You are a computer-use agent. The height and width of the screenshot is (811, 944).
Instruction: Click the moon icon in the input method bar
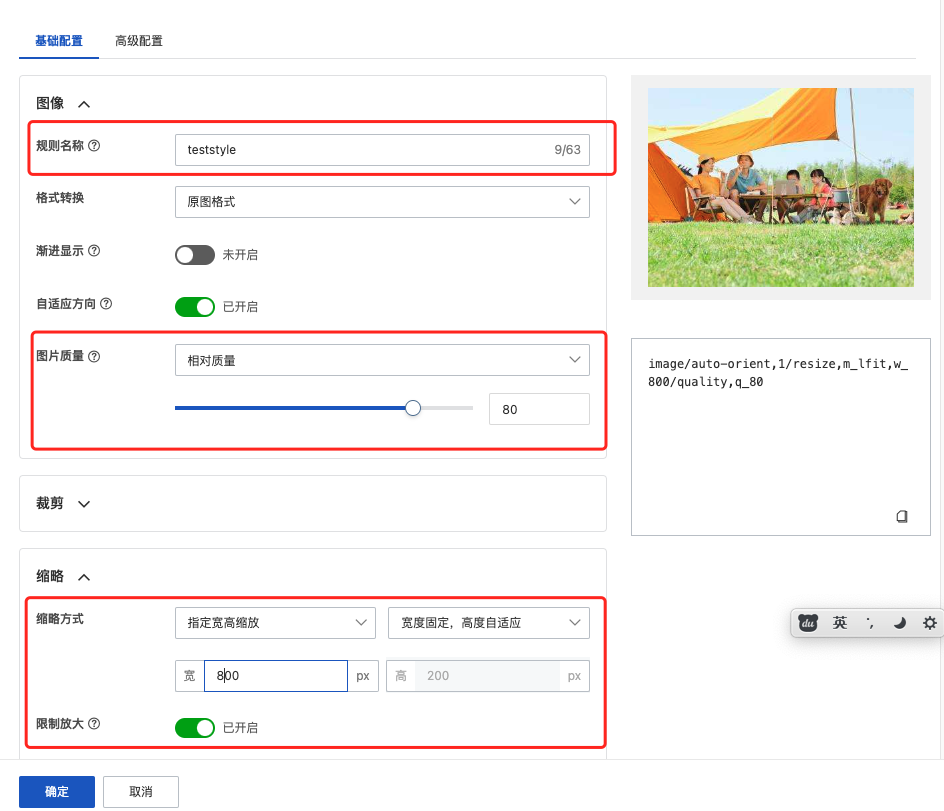(x=900, y=623)
